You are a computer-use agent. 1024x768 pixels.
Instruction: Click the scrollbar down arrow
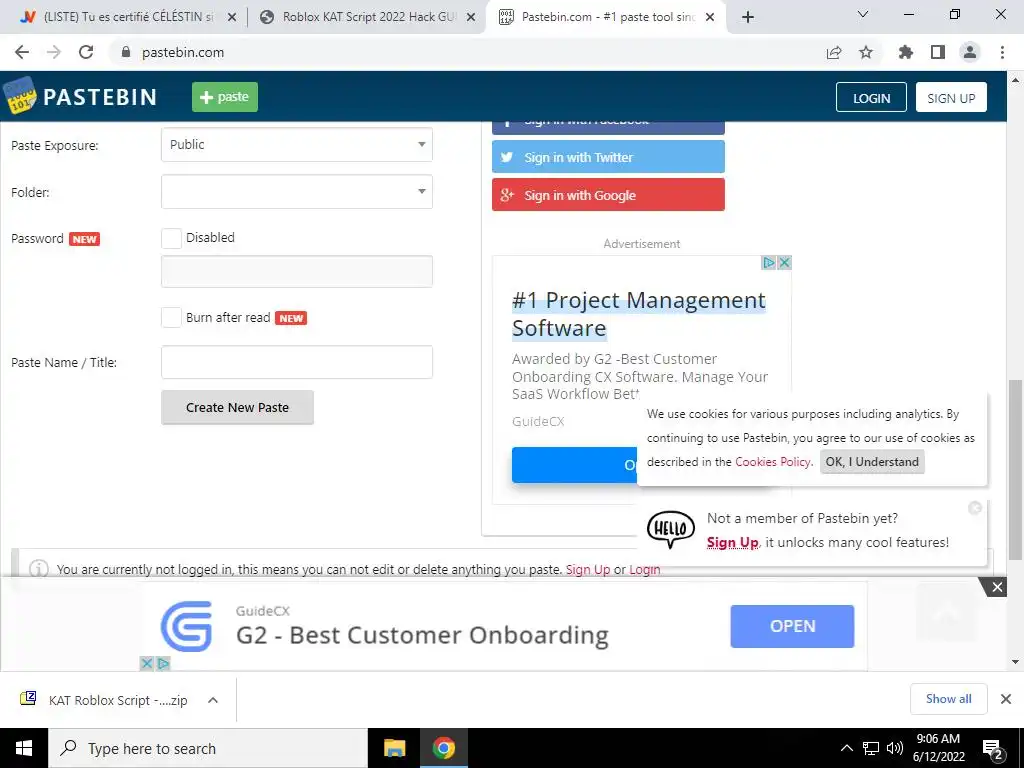coord(1015,662)
